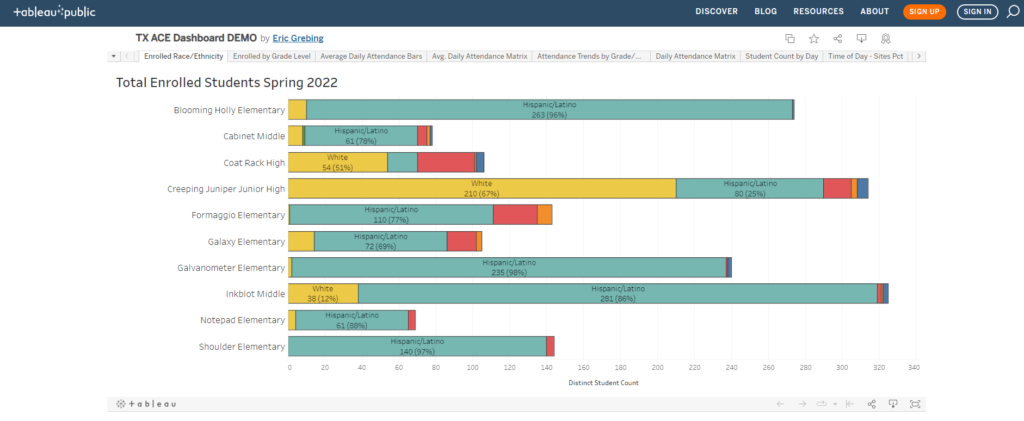Select the White bar for Creeping Juniper Junior High
This screenshot has width=1024, height=421.
tap(482, 188)
